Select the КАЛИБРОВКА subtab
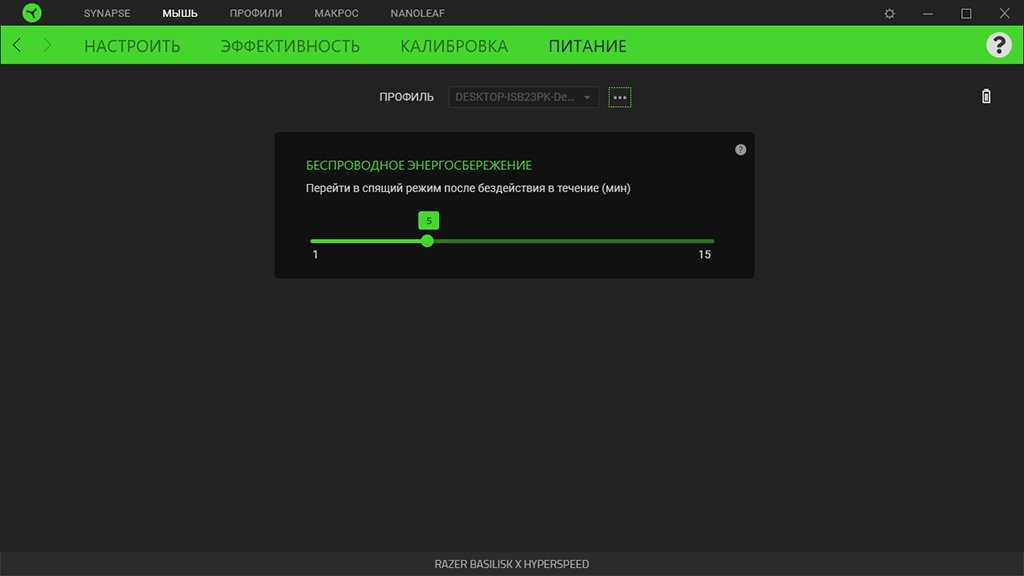Image resolution: width=1024 pixels, height=576 pixels. pos(454,46)
